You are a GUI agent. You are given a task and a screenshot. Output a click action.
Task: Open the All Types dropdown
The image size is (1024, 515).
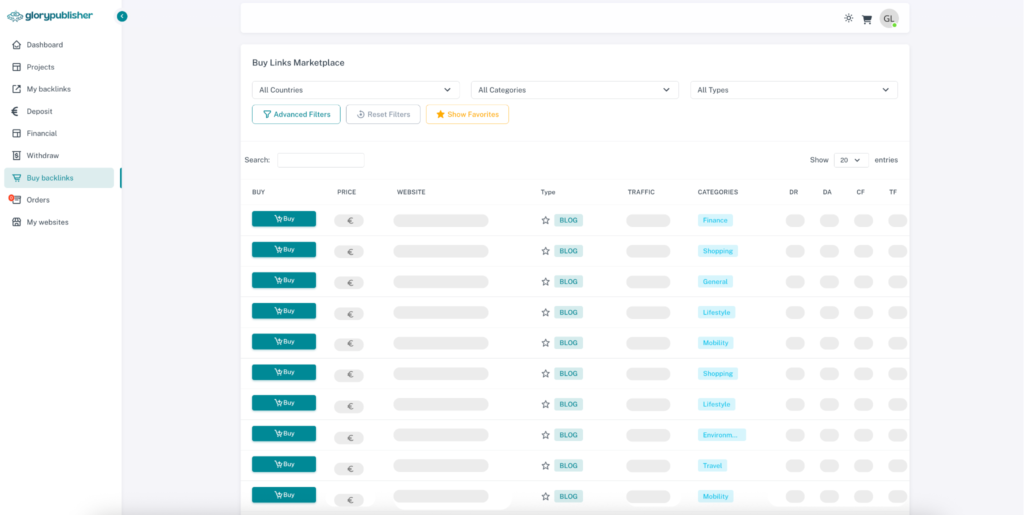click(794, 90)
